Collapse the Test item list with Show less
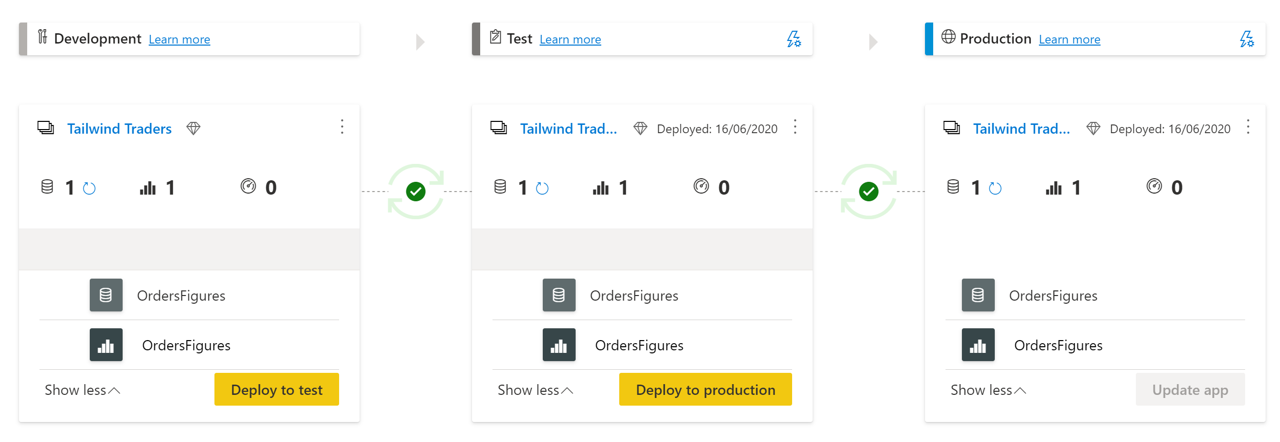The width and height of the screenshot is (1280, 442). [x=535, y=390]
